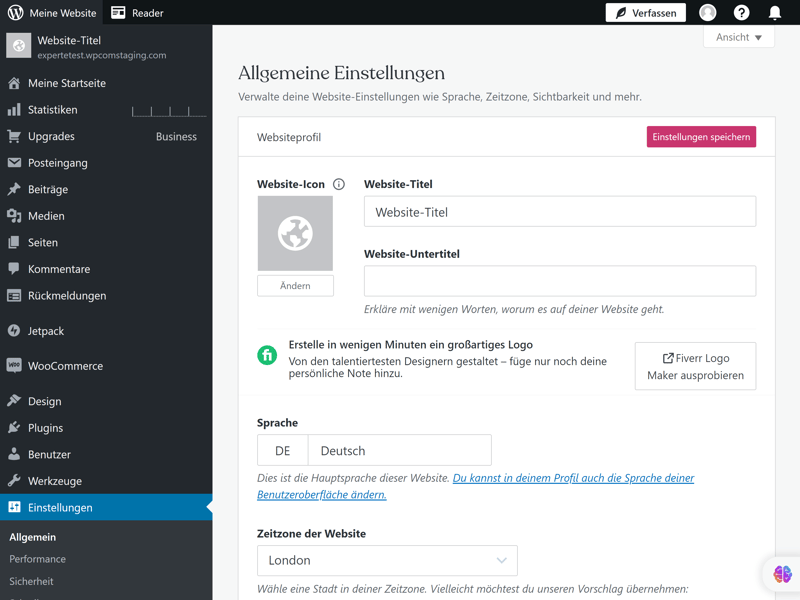Select Performance settings submenu item
The image size is (800, 600).
coord(38,559)
